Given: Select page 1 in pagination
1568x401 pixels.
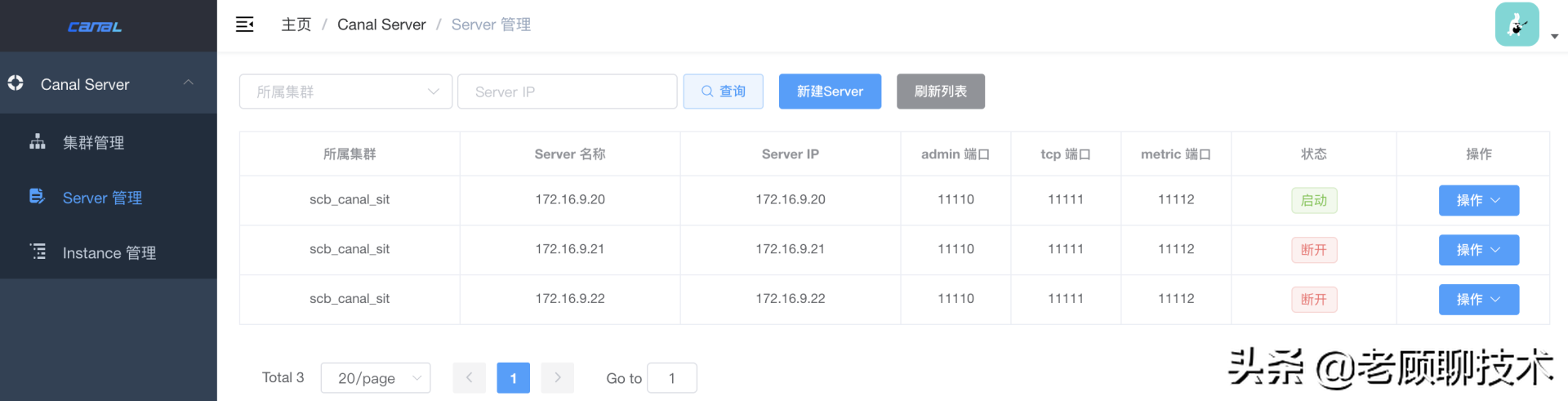Looking at the screenshot, I should pos(514,378).
